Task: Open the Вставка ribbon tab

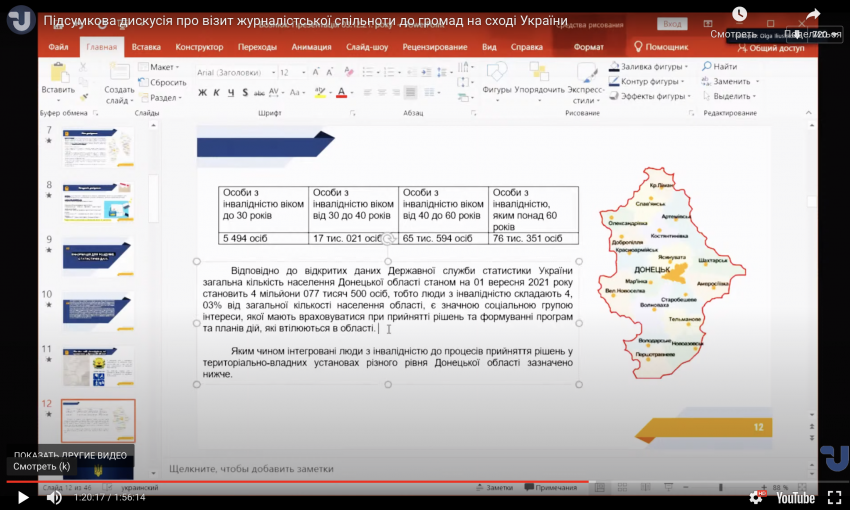Action: [x=146, y=47]
